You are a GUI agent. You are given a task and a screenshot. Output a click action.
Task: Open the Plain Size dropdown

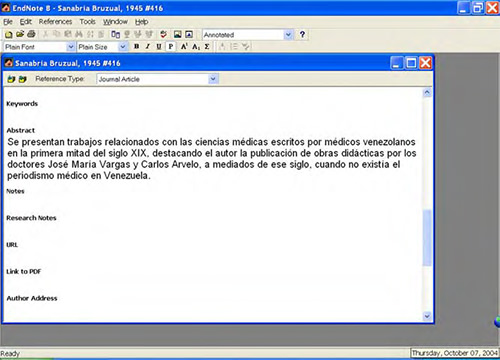(x=123, y=47)
